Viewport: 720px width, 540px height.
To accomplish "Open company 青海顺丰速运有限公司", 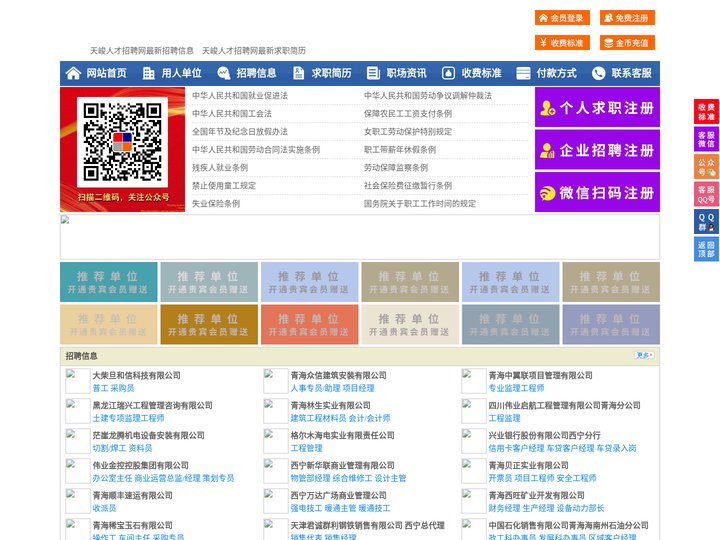I will pyautogui.click(x=133, y=495).
